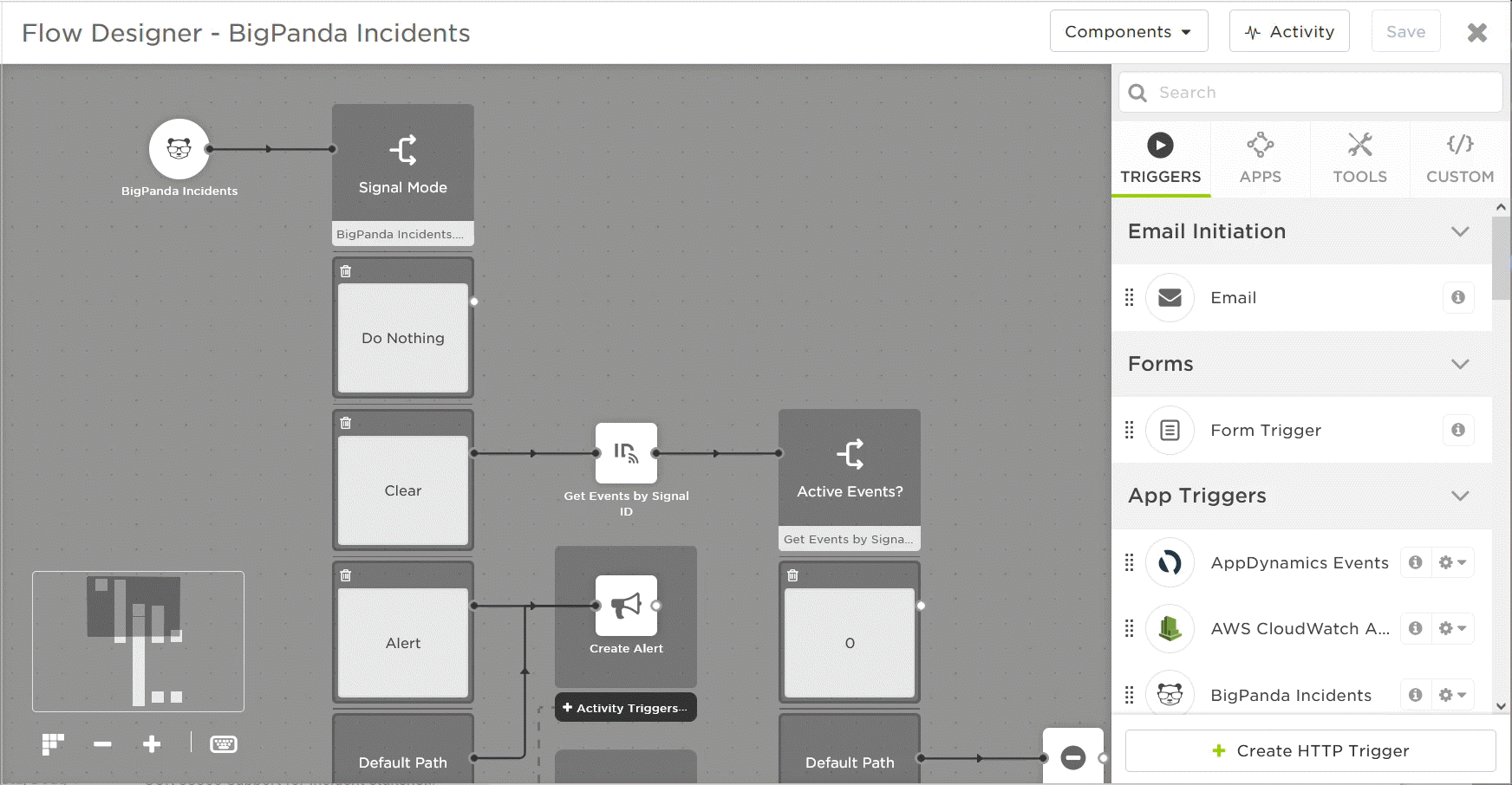
Task: View info for the Email trigger
Action: [1458, 297]
